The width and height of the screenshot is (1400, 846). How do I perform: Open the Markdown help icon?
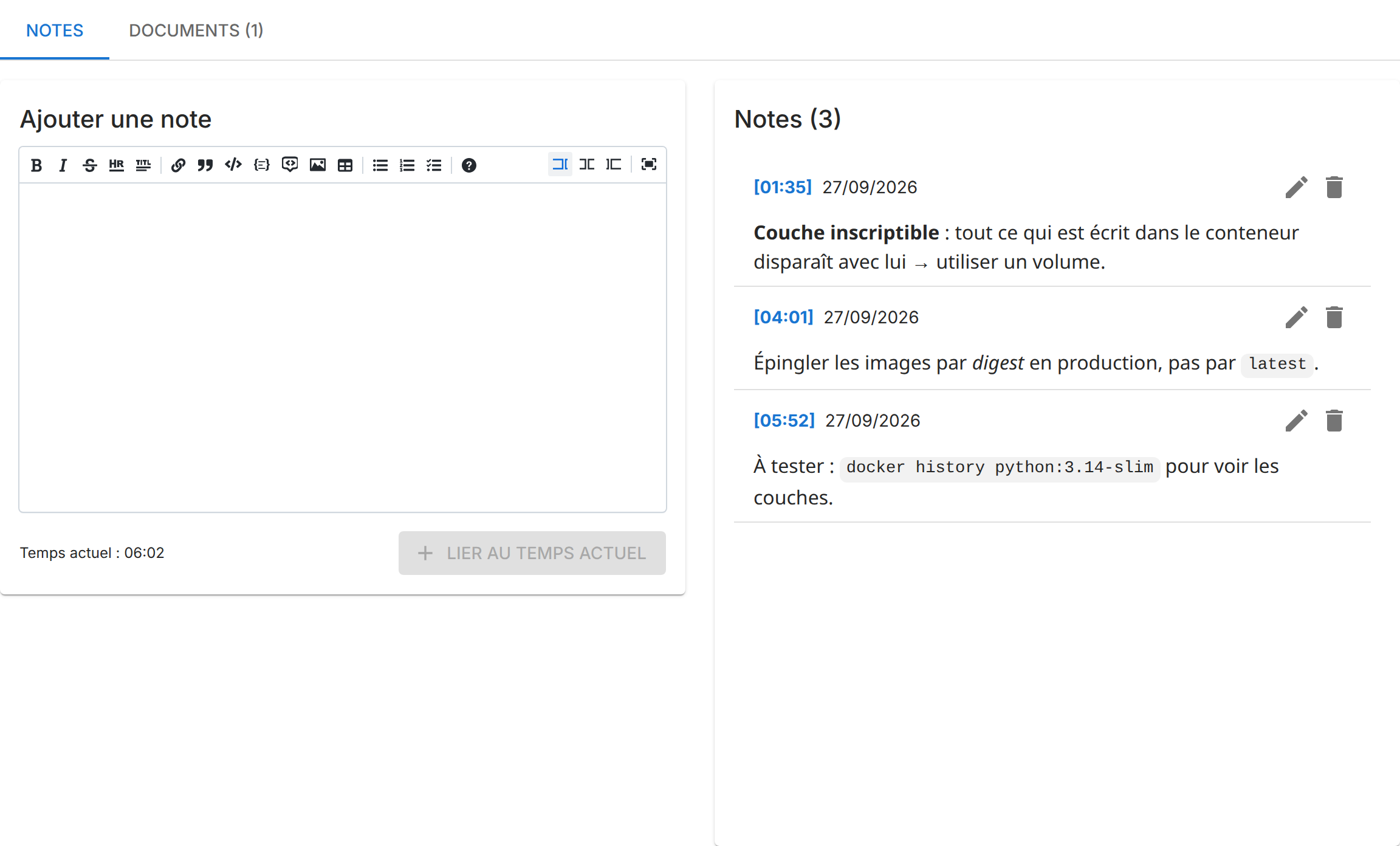468,165
